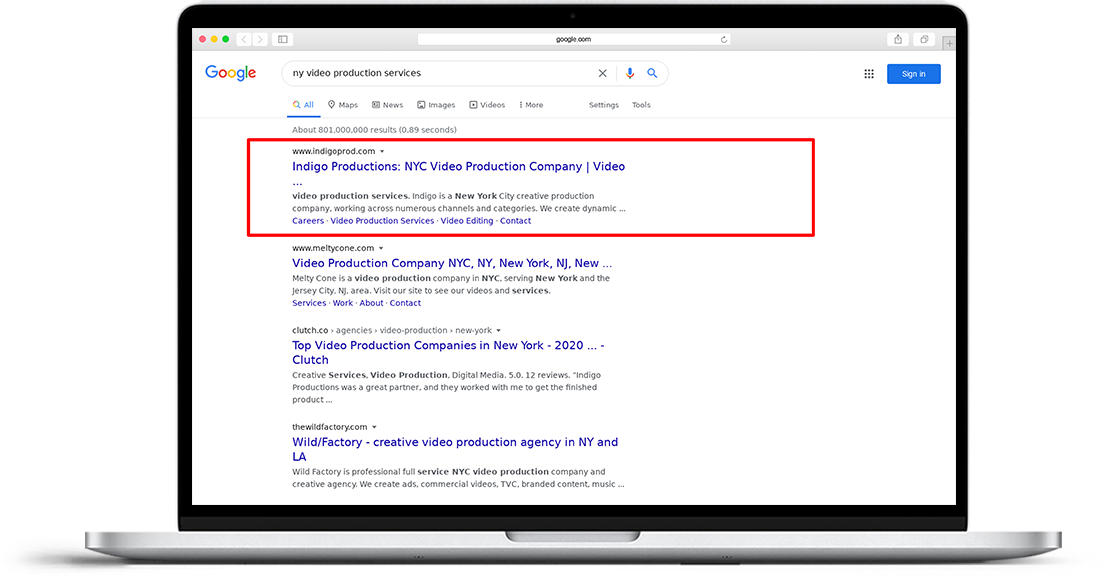
Task: Click the Google logo
Action: [x=231, y=73]
